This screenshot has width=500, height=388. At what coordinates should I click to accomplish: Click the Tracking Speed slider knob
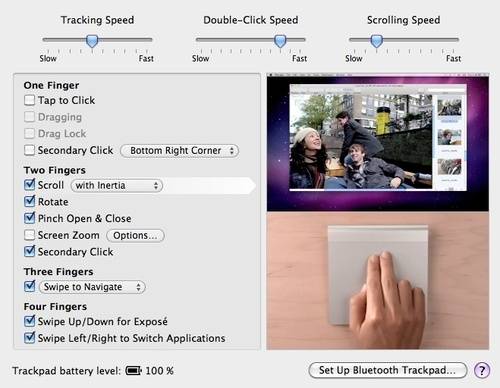tap(92, 41)
